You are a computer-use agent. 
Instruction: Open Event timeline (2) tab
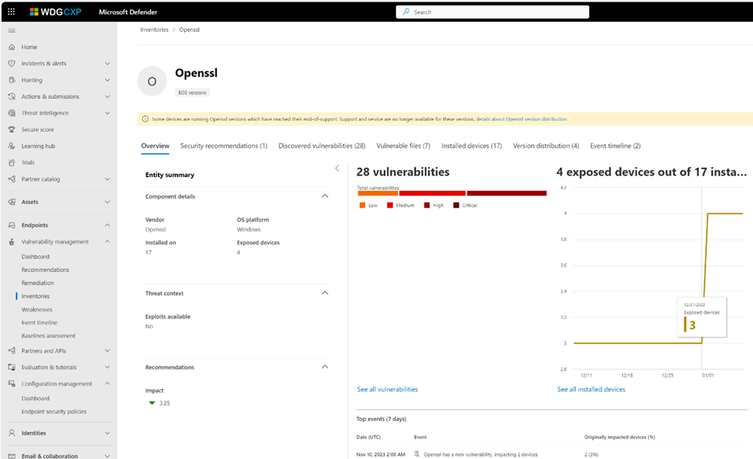615,146
